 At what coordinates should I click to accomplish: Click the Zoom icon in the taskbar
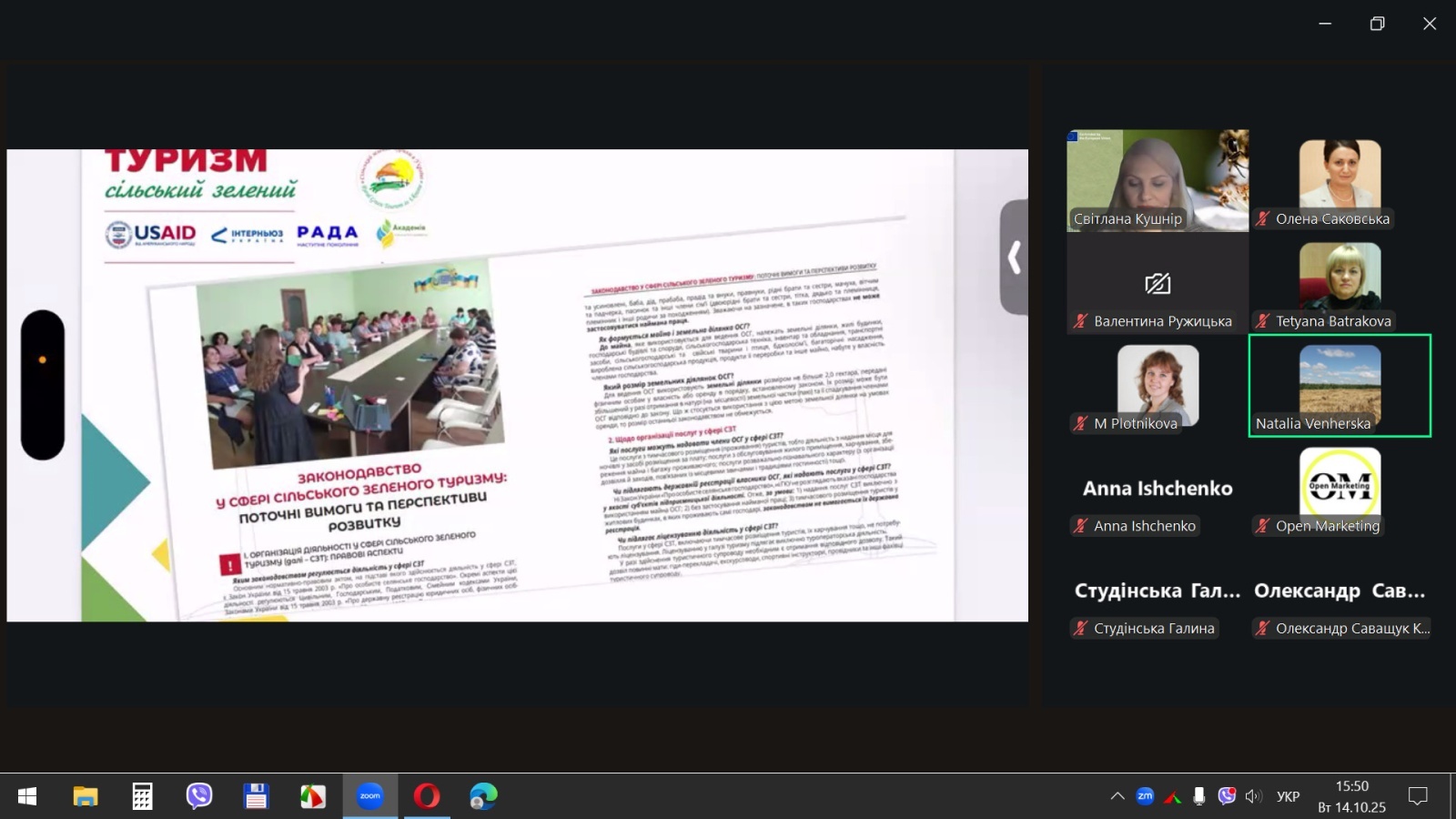coord(369,796)
